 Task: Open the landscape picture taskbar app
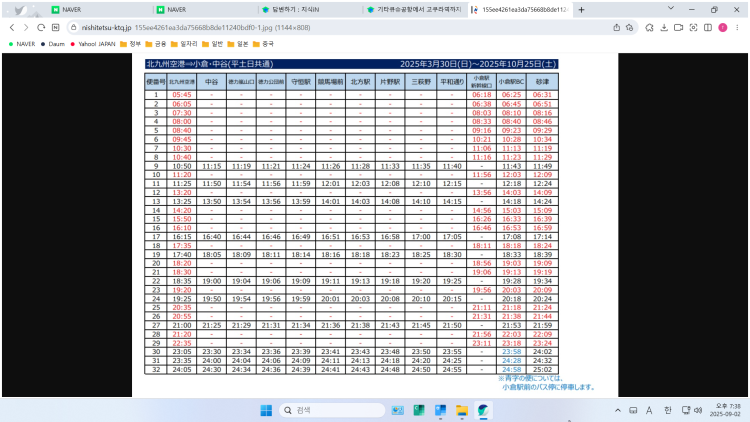coord(397,410)
